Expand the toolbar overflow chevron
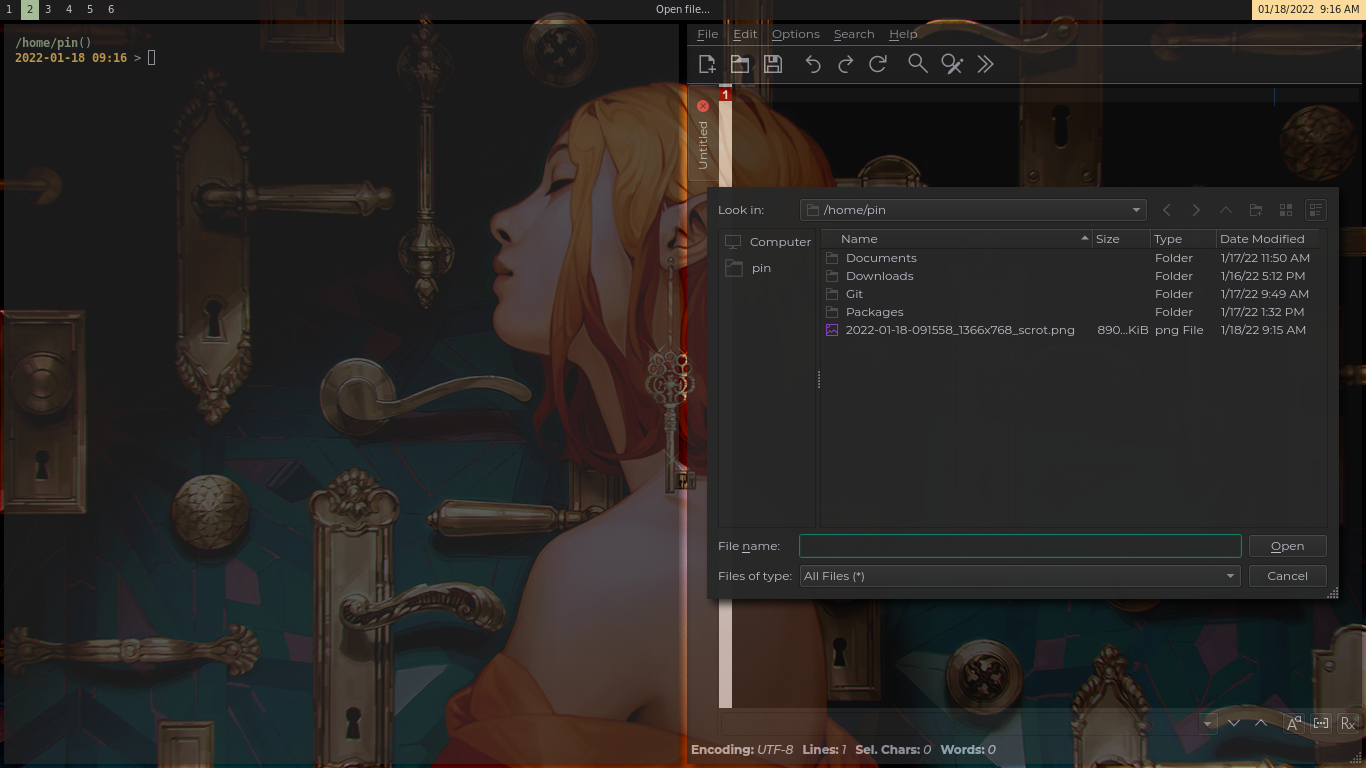The width and height of the screenshot is (1366, 768). (986, 63)
